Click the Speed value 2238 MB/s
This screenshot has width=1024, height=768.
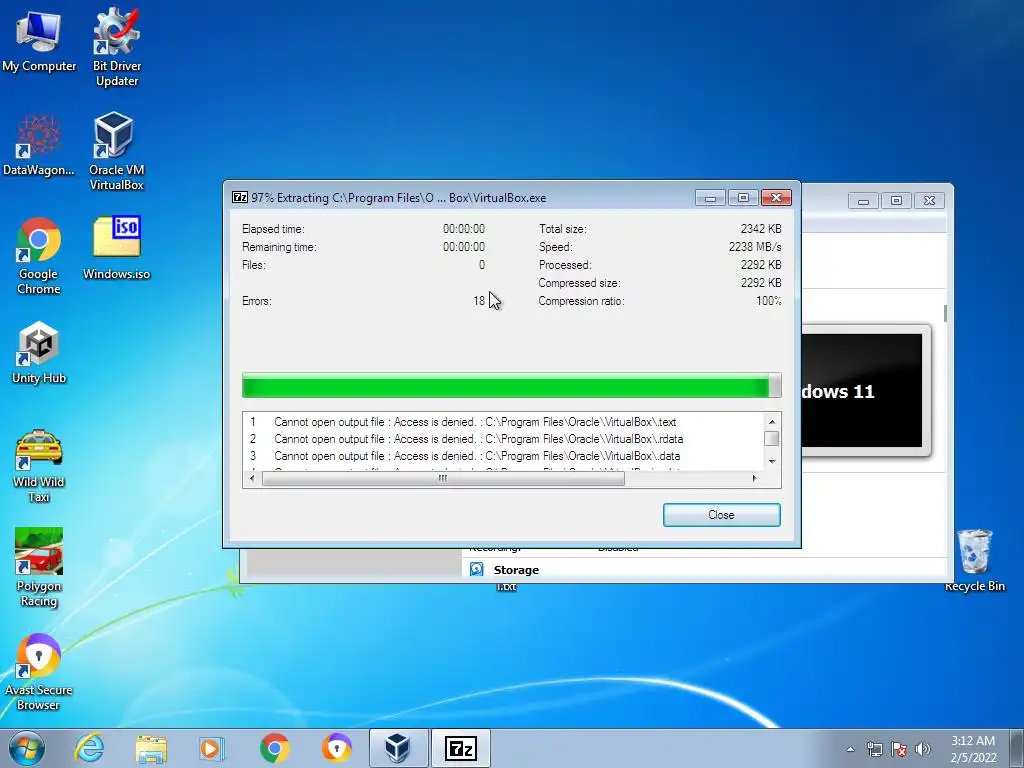click(x=755, y=247)
